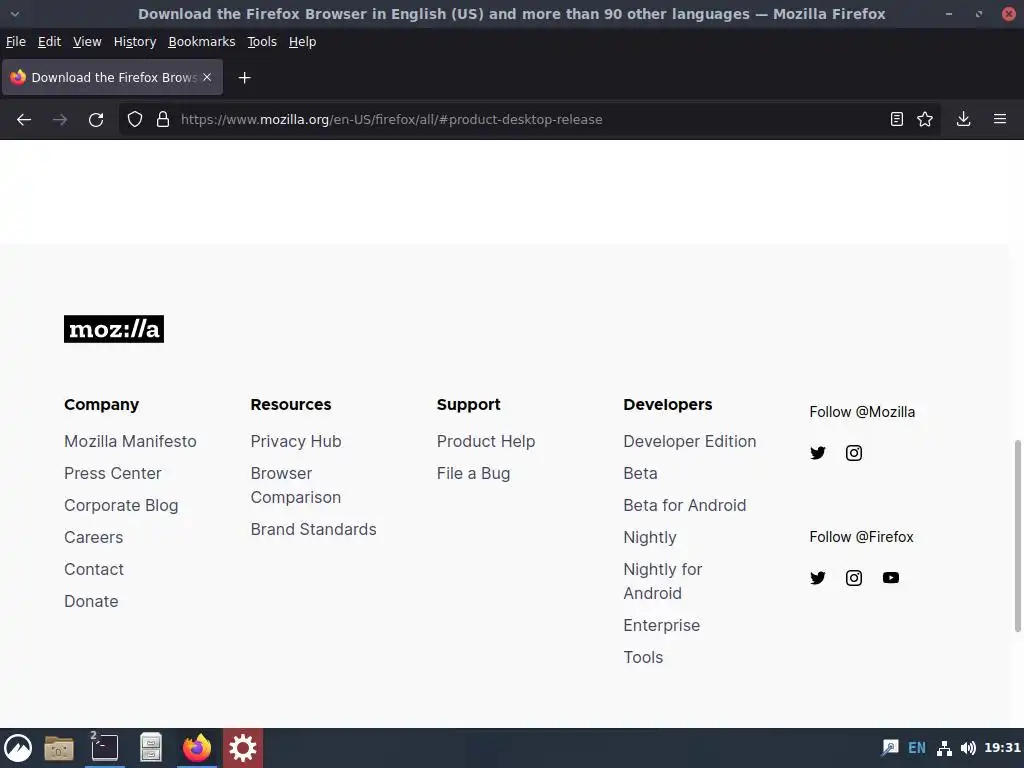Open Corporate Blog link
The height and width of the screenshot is (768, 1024).
121,505
